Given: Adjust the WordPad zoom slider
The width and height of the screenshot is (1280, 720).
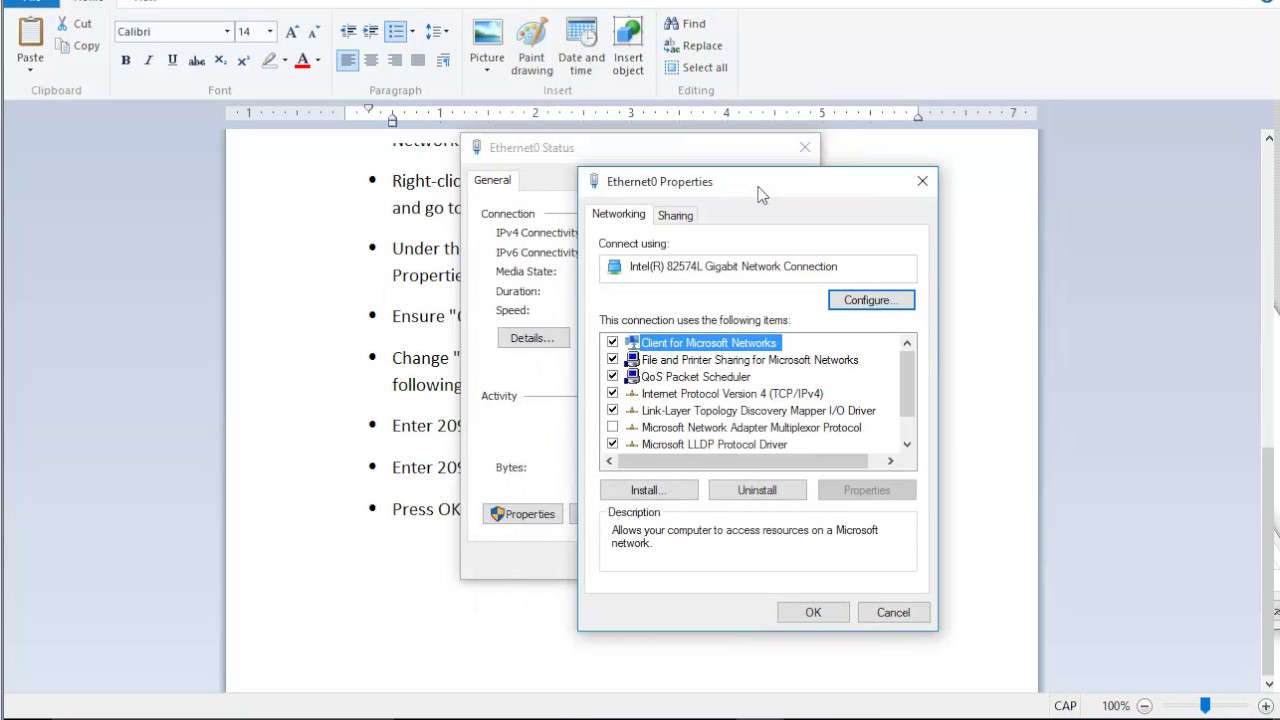Looking at the screenshot, I should click(1205, 706).
